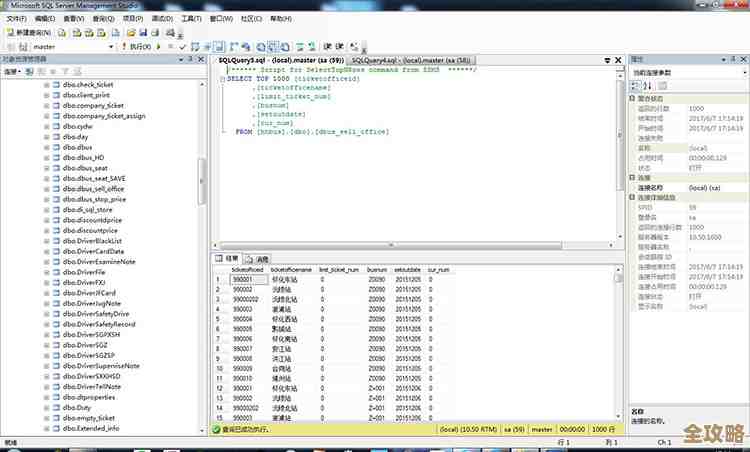750x452 pixels.
Task: Click the Object Explorer vertical scrollbar
Action: coord(202,180)
